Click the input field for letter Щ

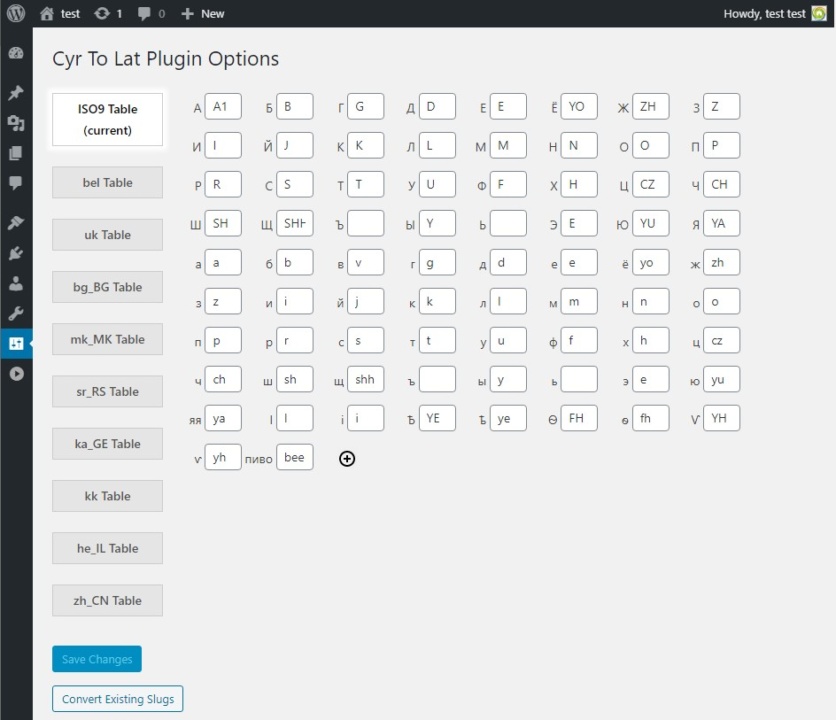(x=295, y=223)
